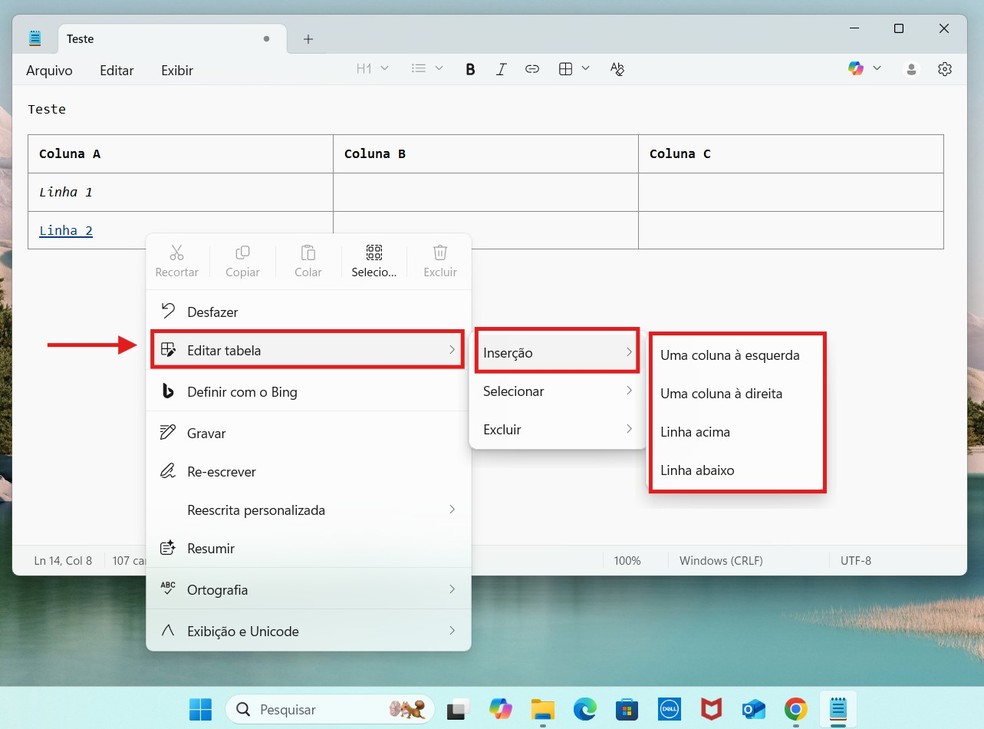Open the Arquivo menu

pyautogui.click(x=49, y=70)
